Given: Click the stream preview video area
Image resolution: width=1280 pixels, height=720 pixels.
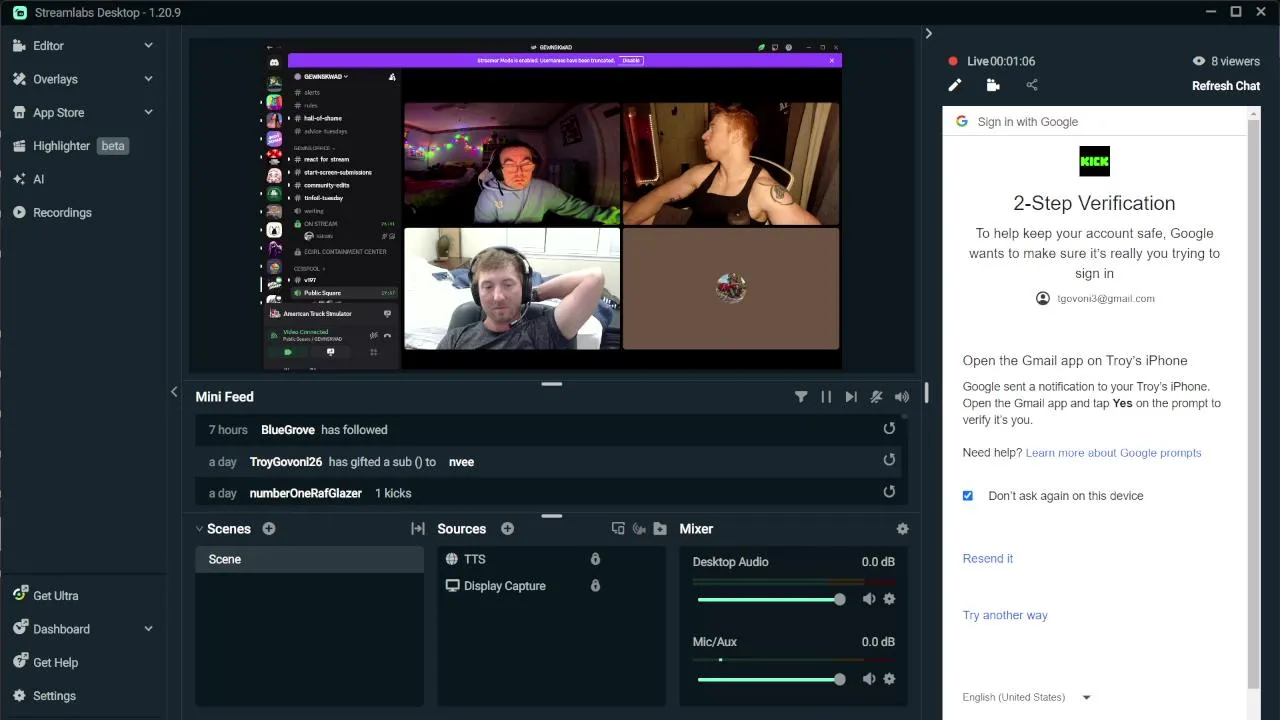Looking at the screenshot, I should [x=552, y=206].
